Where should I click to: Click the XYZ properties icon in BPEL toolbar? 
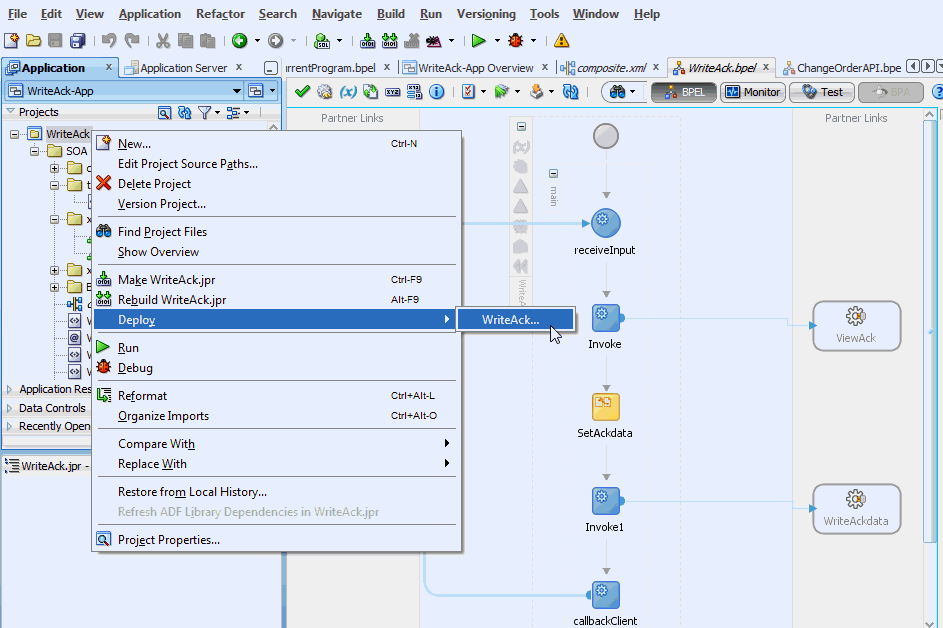393,91
